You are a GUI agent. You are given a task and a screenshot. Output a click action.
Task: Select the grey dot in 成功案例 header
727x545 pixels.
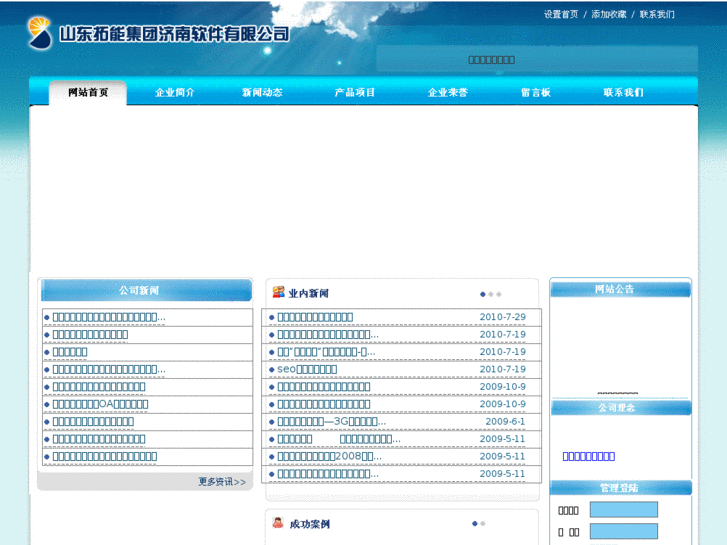coord(483,524)
